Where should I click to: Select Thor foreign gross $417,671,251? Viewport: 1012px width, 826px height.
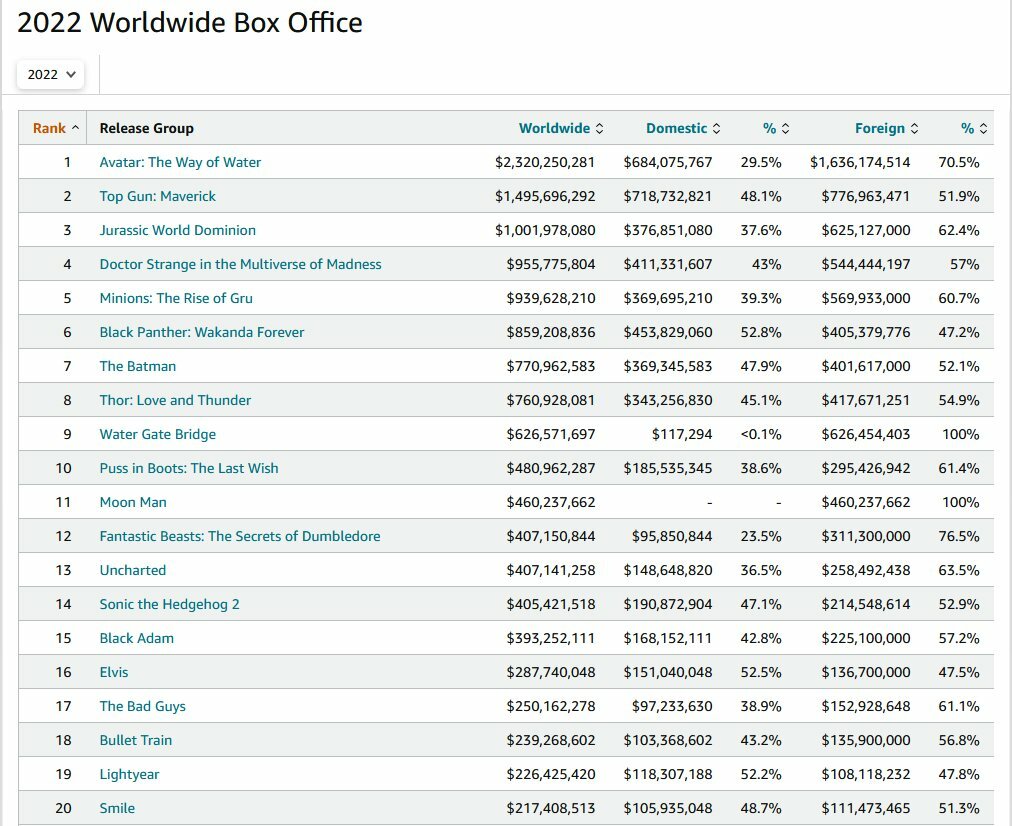point(865,400)
